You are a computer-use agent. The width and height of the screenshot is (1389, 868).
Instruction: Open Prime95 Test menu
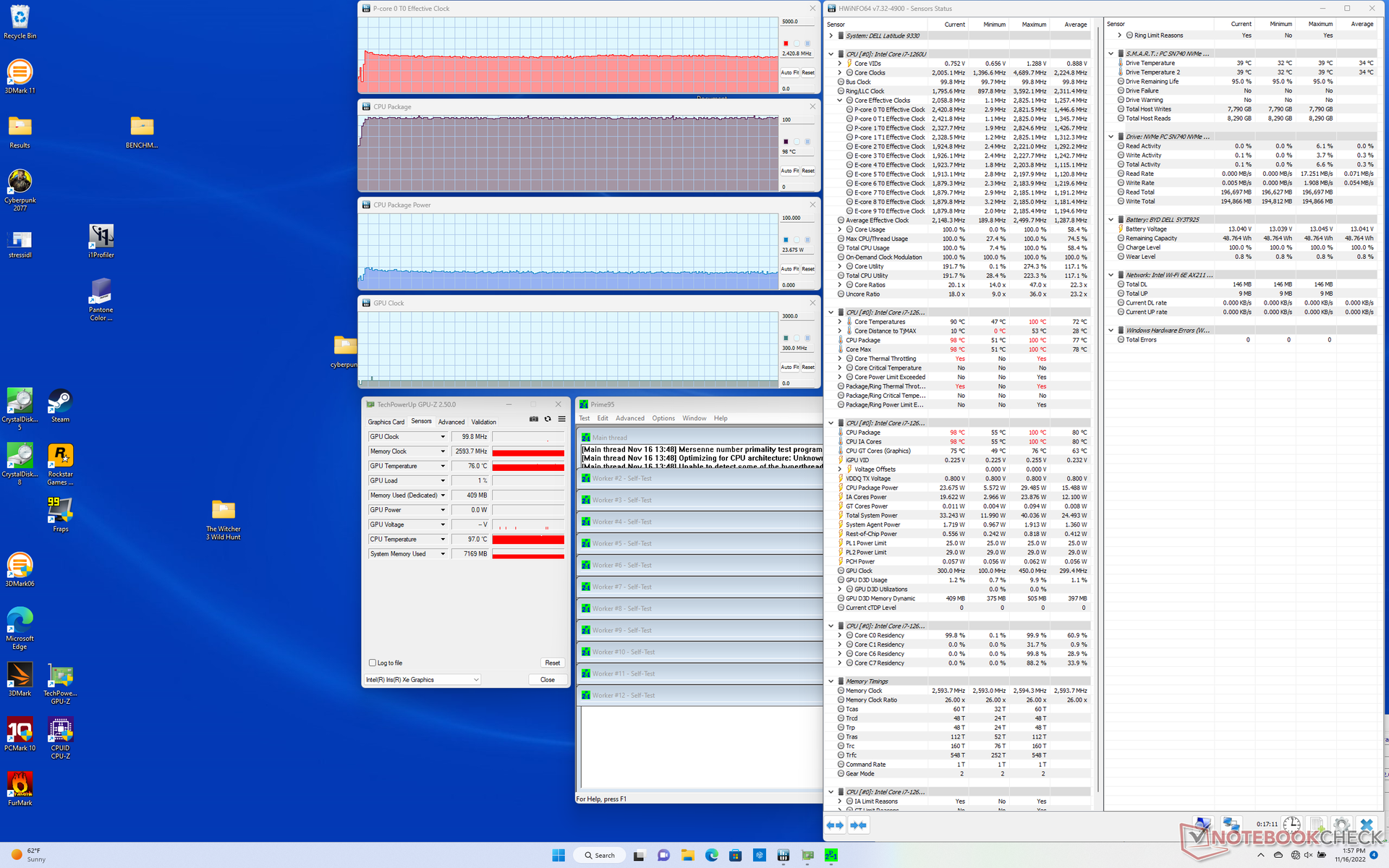click(x=585, y=418)
